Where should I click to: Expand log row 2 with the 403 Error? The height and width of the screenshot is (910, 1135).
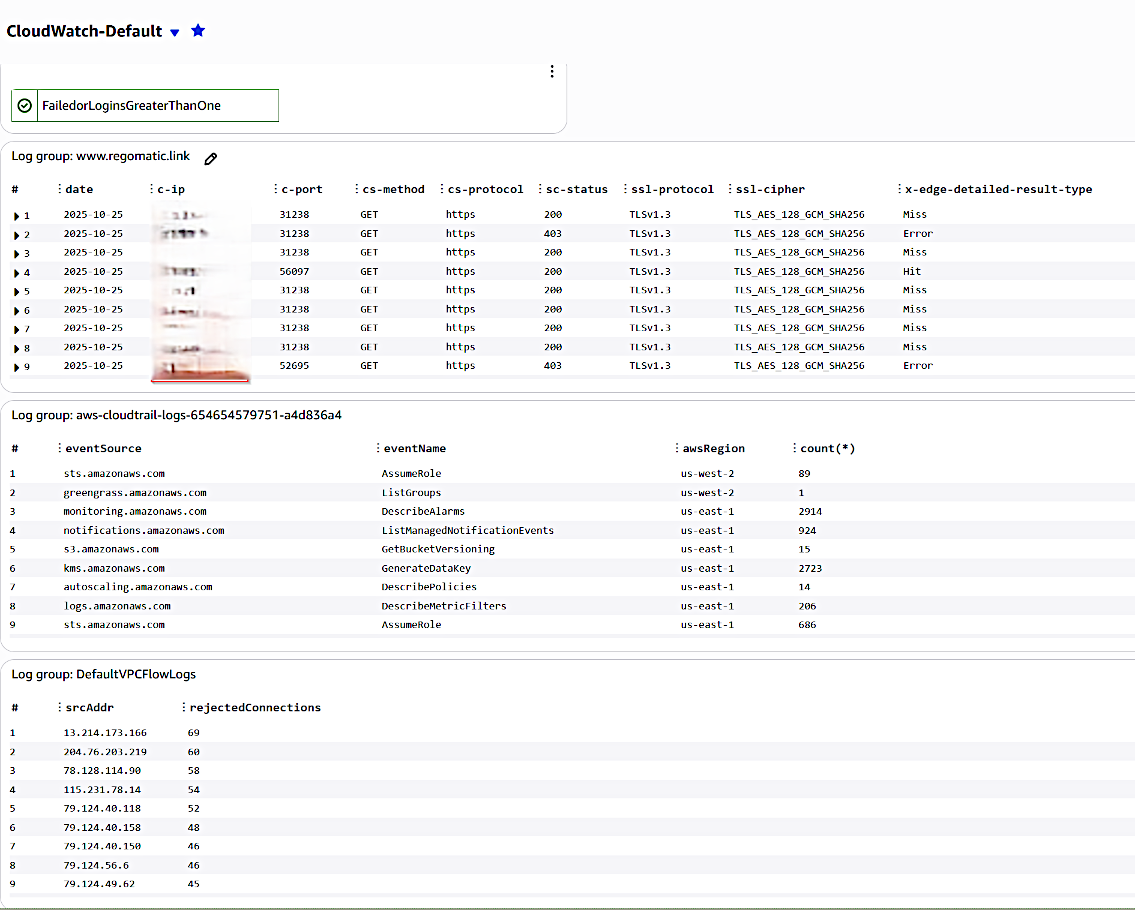pos(16,234)
